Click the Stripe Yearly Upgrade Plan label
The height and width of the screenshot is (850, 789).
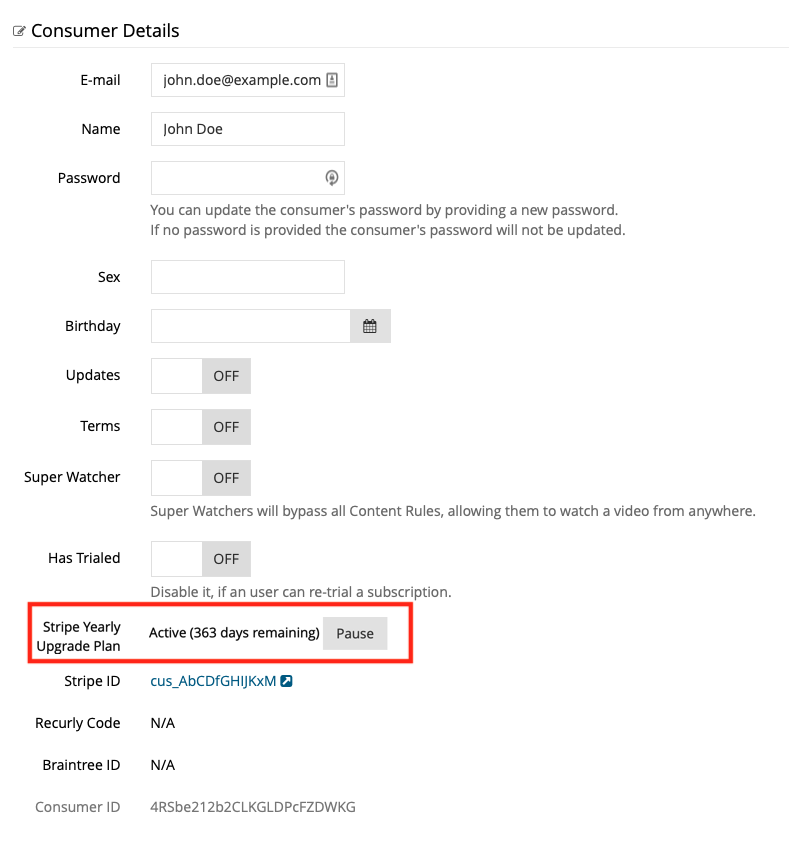point(79,636)
